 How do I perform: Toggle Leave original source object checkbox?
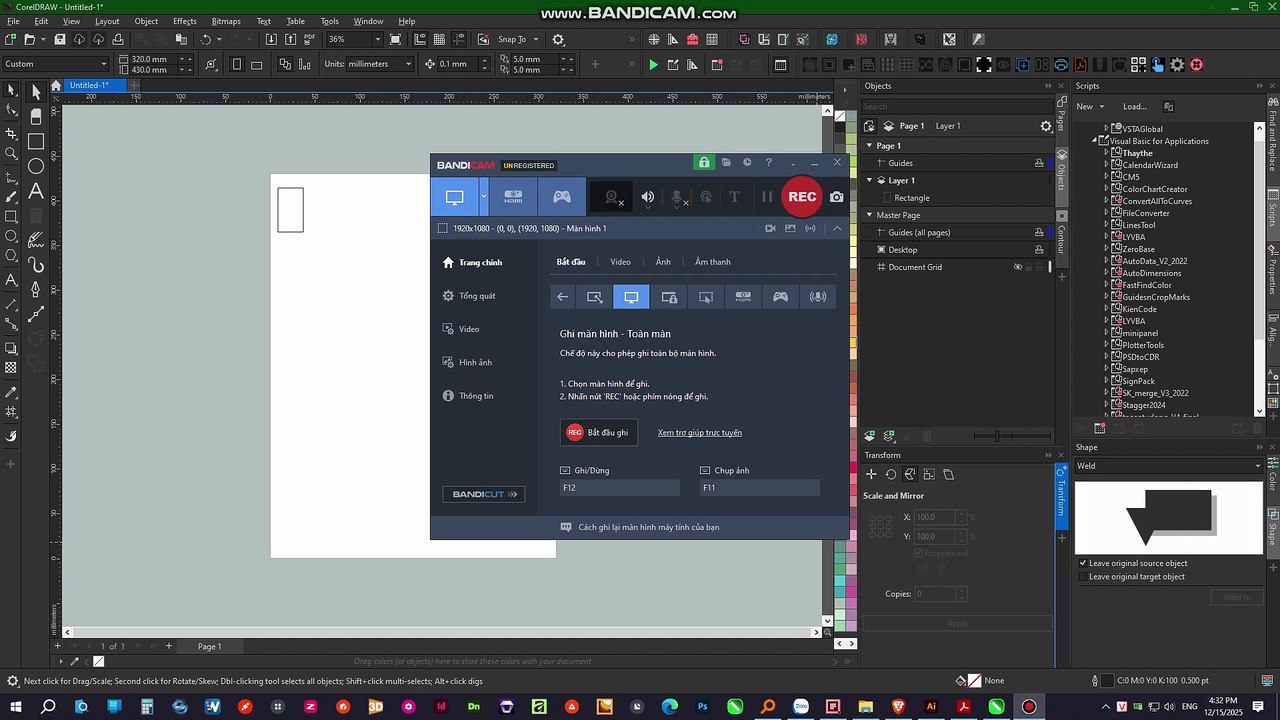(x=1083, y=563)
